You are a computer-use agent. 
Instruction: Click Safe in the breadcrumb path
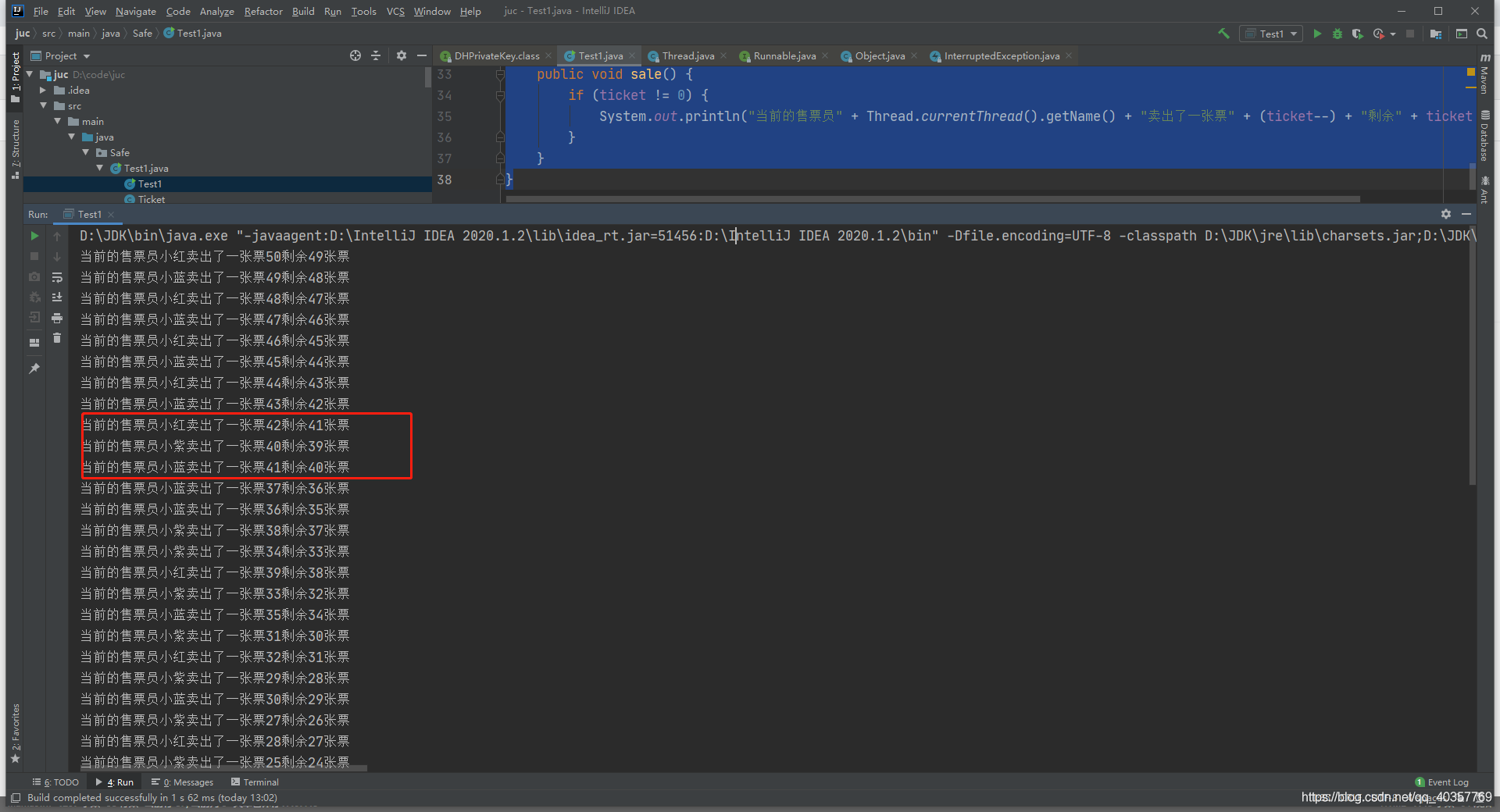click(142, 34)
